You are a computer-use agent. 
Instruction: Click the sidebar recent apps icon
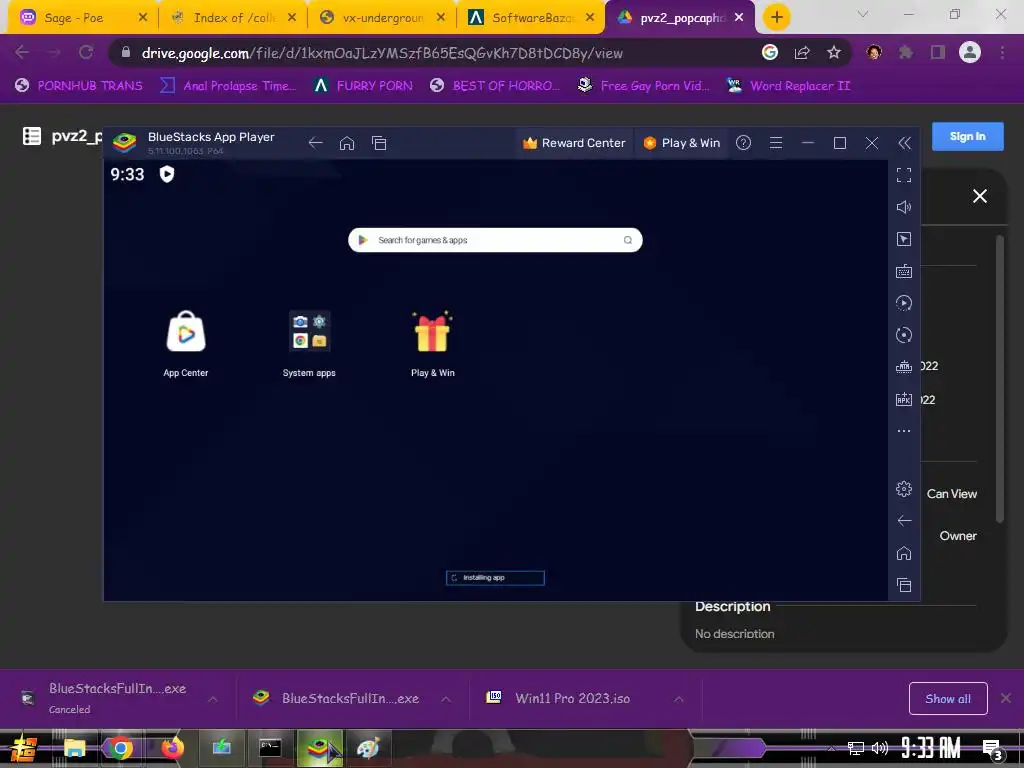pos(904,585)
